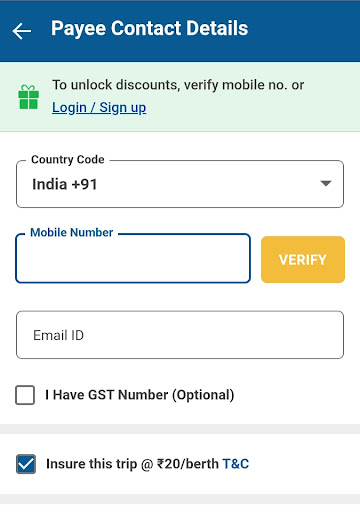Go back using the header arrow
This screenshot has width=360, height=512.
point(22,31)
